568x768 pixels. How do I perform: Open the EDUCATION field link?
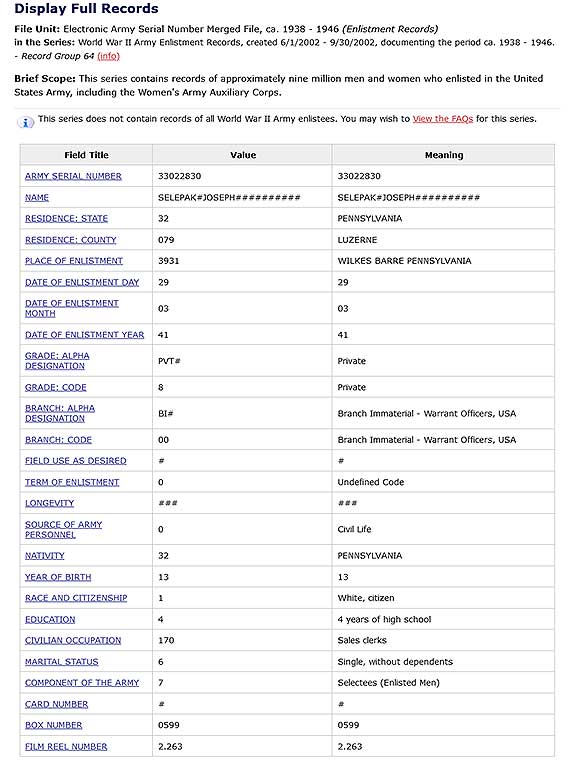point(50,620)
